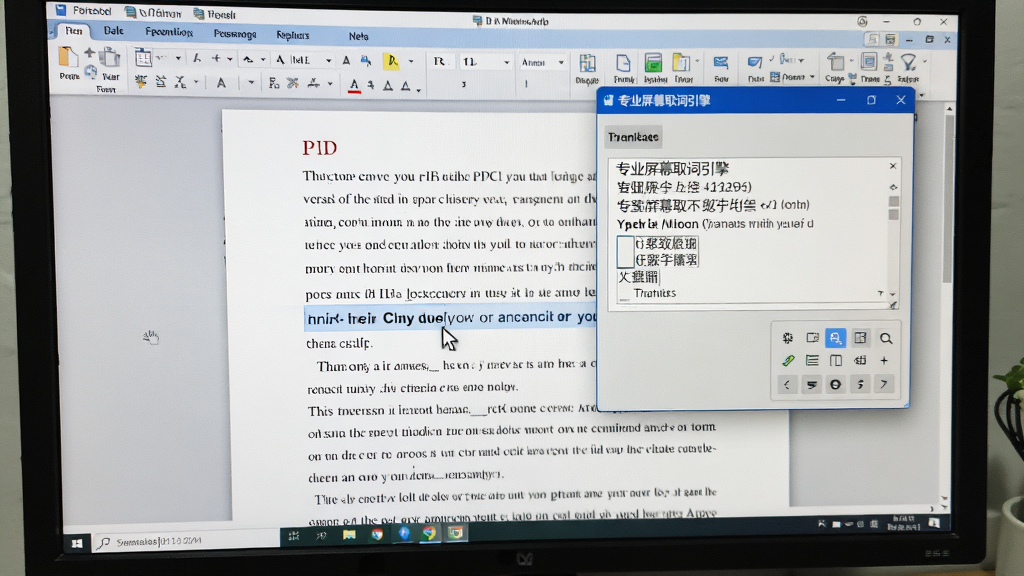Open the settings gear in translator tool grid
Image resolution: width=1024 pixels, height=576 pixels.
[x=788, y=338]
